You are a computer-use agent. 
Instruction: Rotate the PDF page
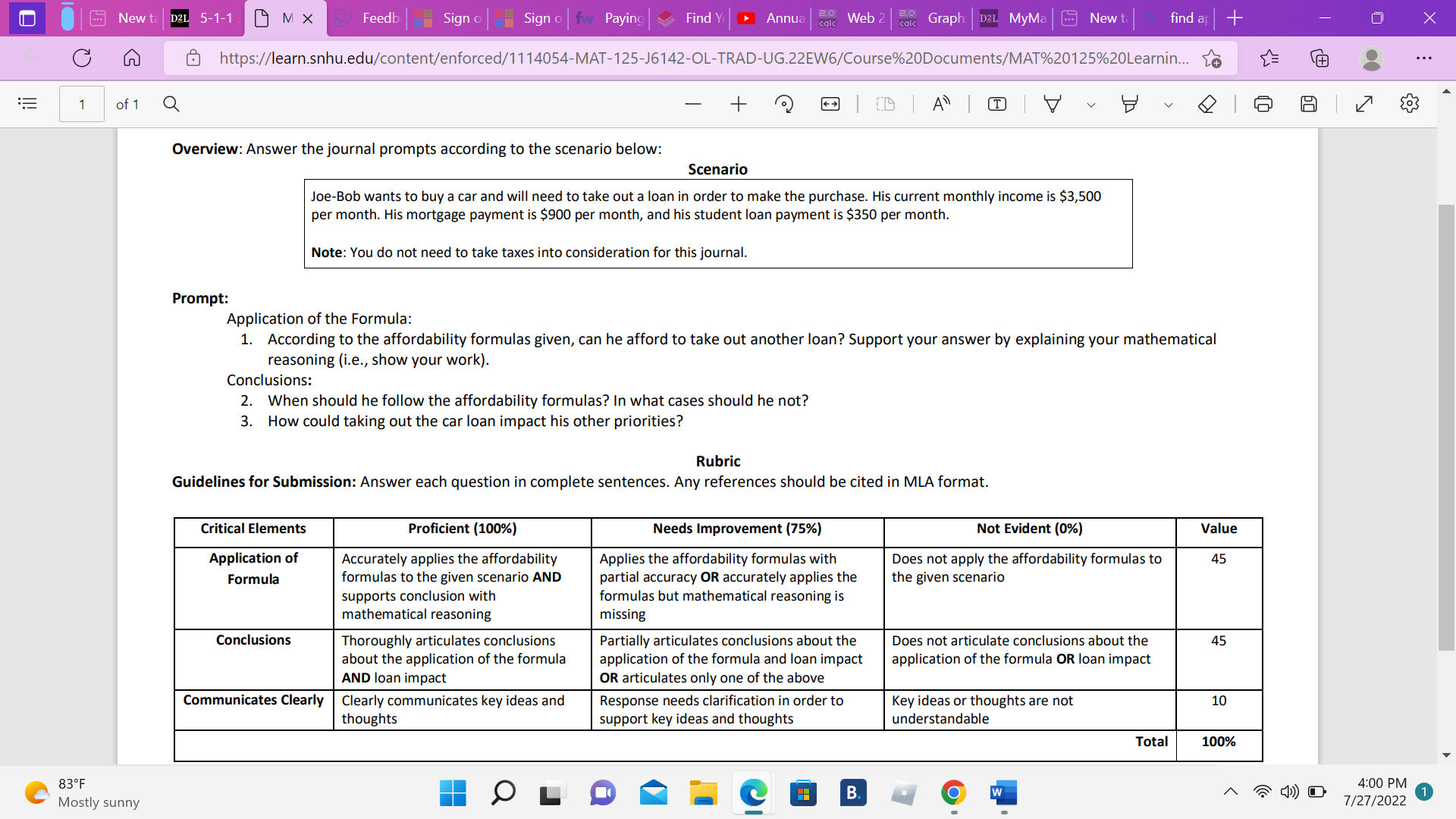[784, 104]
